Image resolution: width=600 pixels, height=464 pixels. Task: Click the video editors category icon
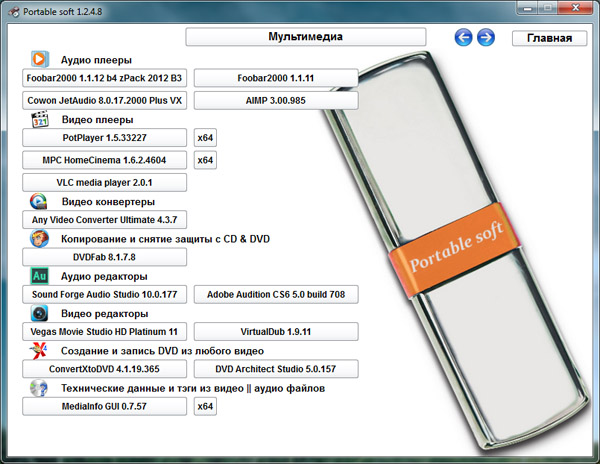point(40,313)
